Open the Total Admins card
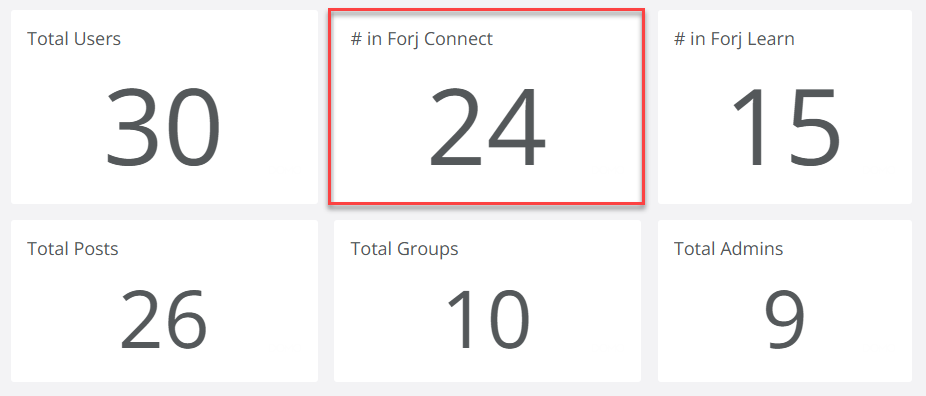Image resolution: width=926 pixels, height=396 pixels. pyautogui.click(x=785, y=301)
